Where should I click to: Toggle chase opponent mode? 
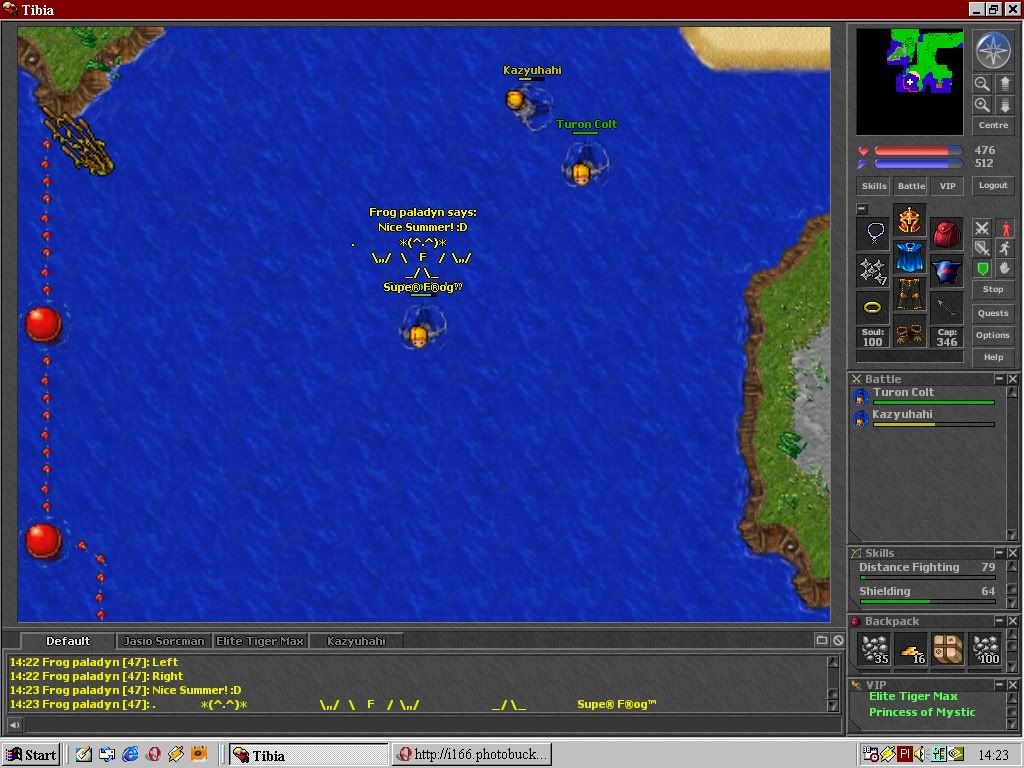[1005, 248]
